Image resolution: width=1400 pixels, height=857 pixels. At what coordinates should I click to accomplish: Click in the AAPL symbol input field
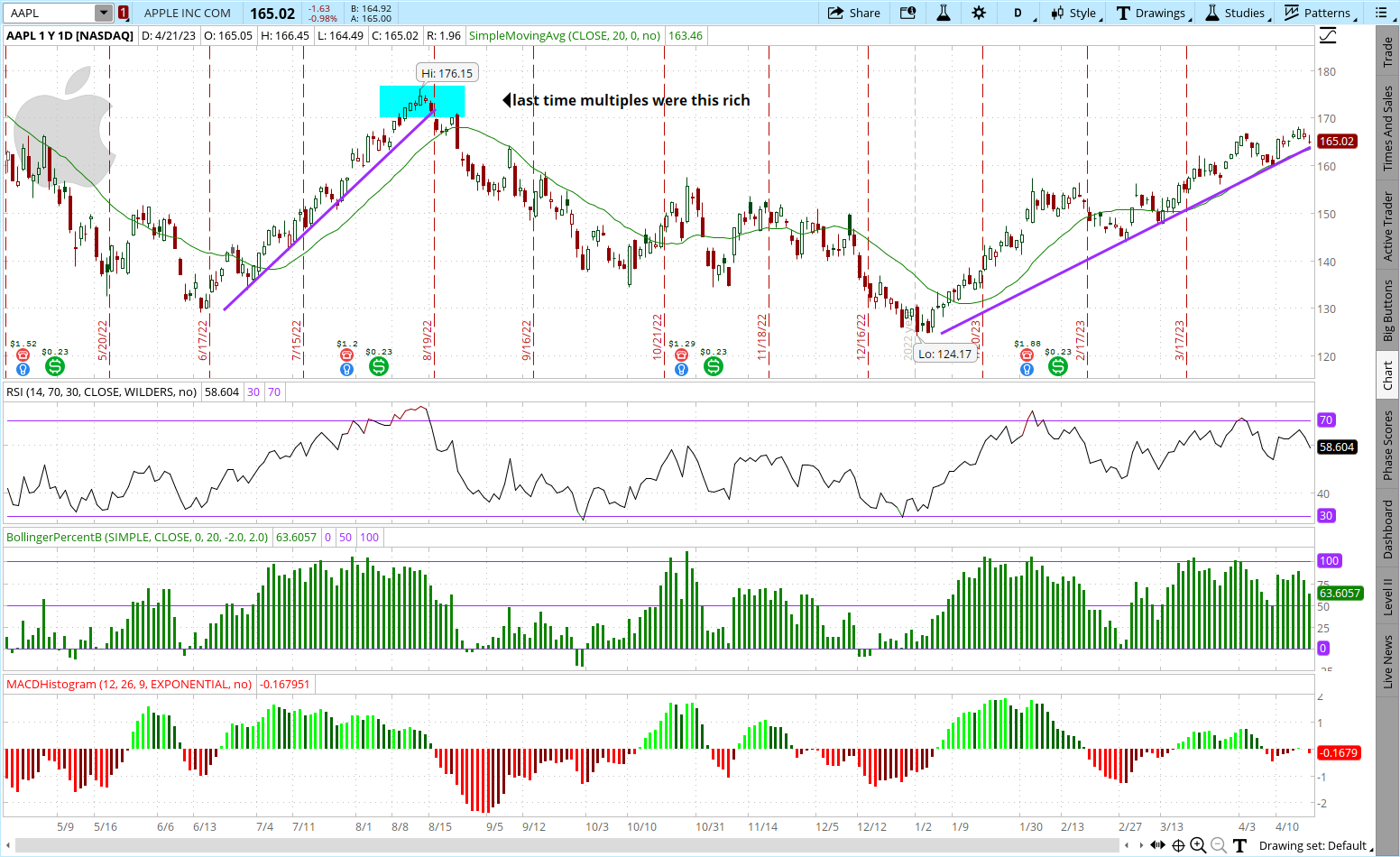click(x=51, y=13)
